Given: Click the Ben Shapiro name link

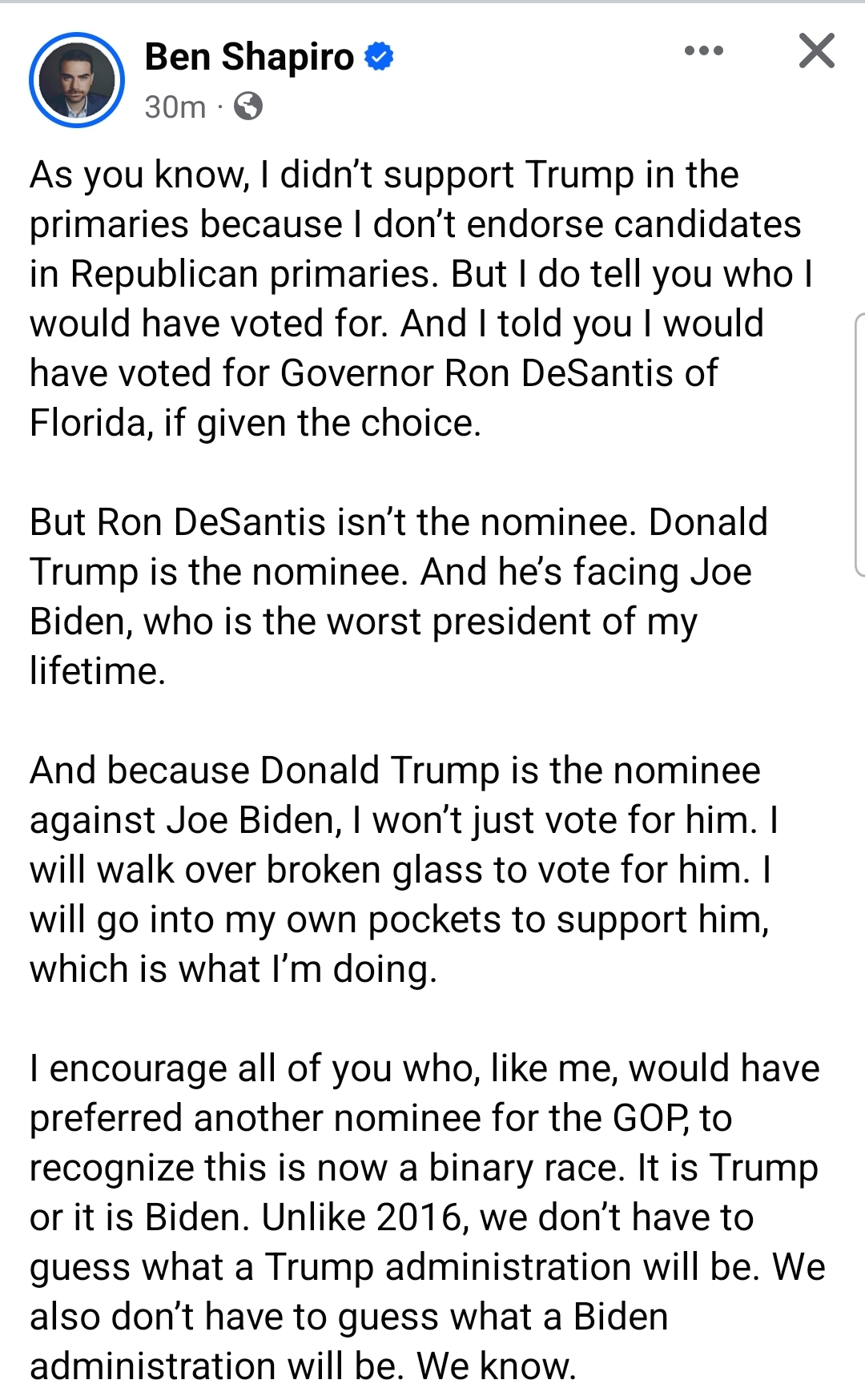Looking at the screenshot, I should coord(249,58).
